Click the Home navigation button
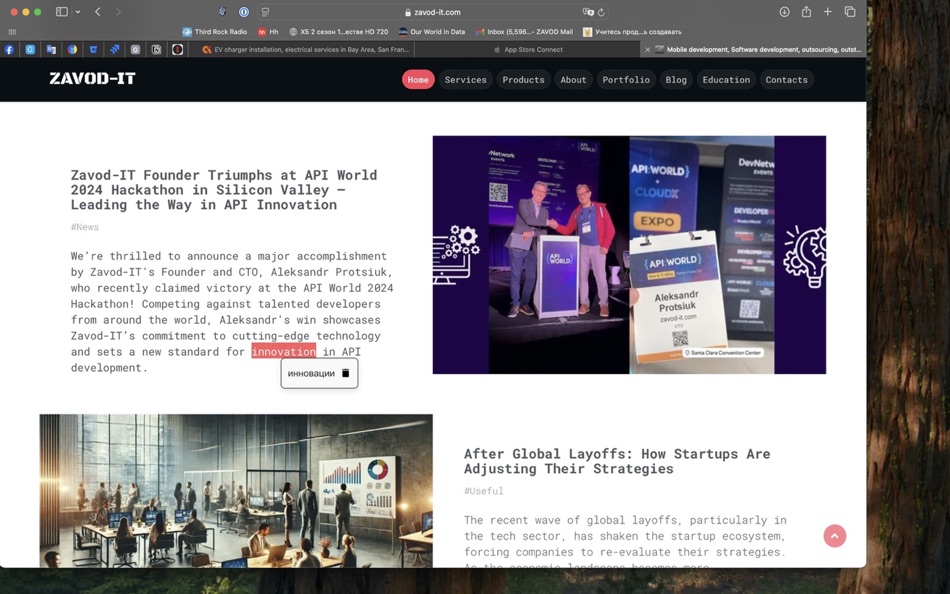Screen dimensions: 950x594 [418, 79]
